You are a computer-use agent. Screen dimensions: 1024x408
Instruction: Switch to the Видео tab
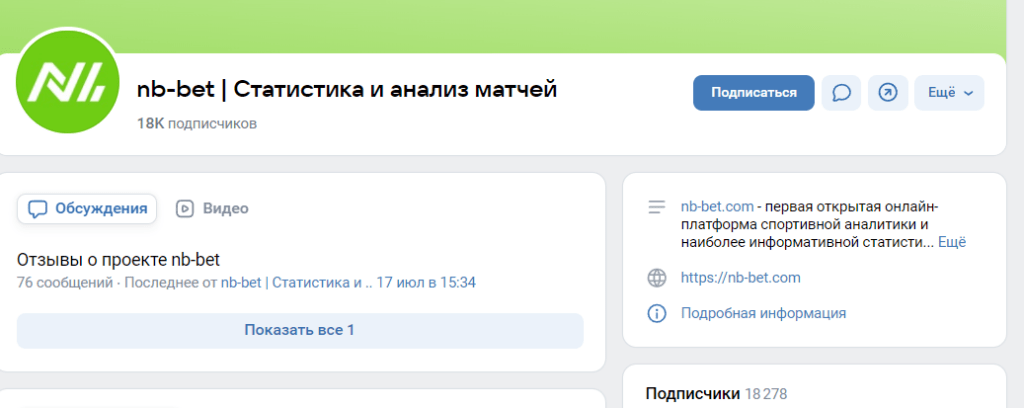(x=212, y=209)
